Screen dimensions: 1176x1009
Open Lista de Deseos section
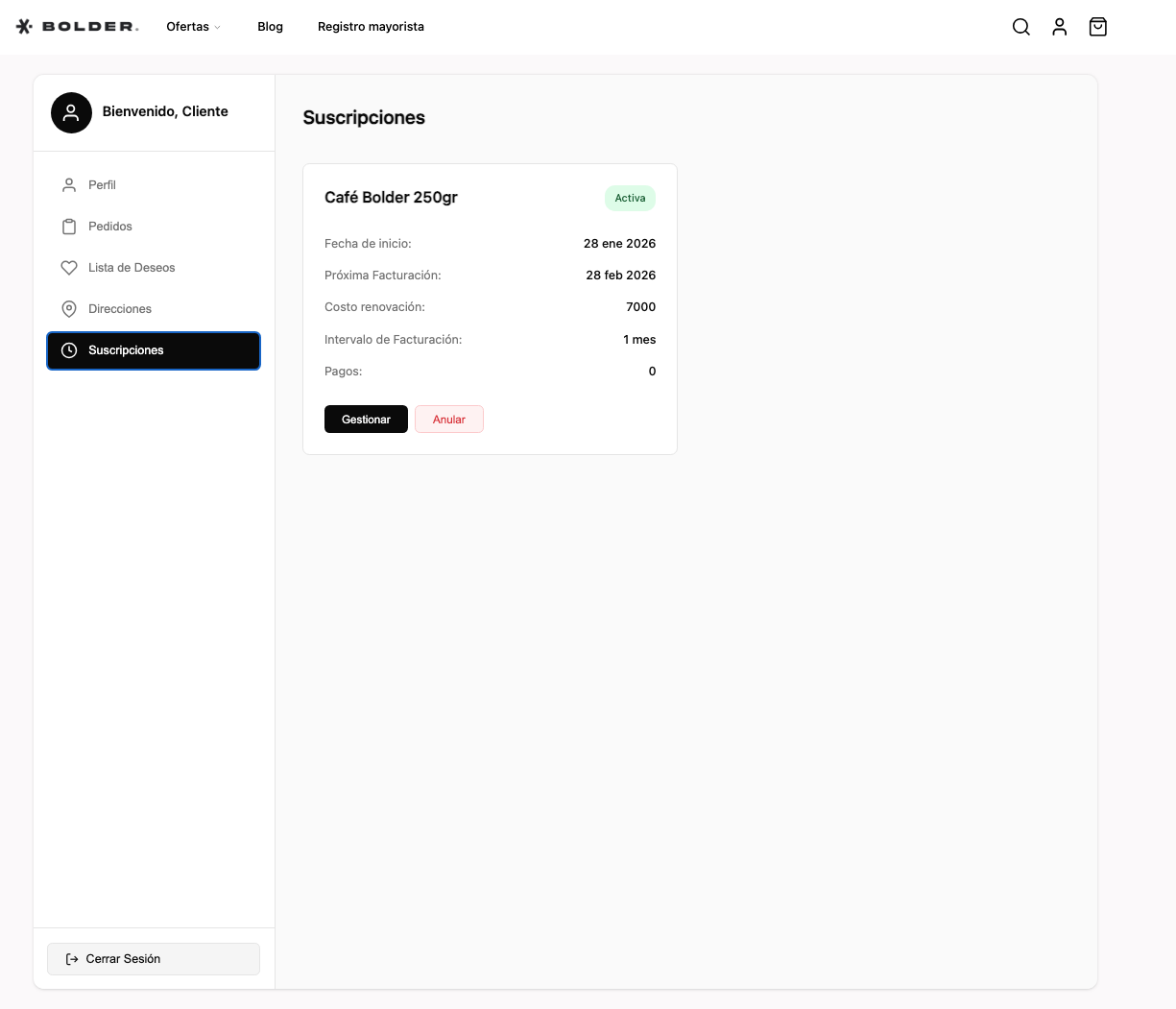pyautogui.click(x=154, y=268)
